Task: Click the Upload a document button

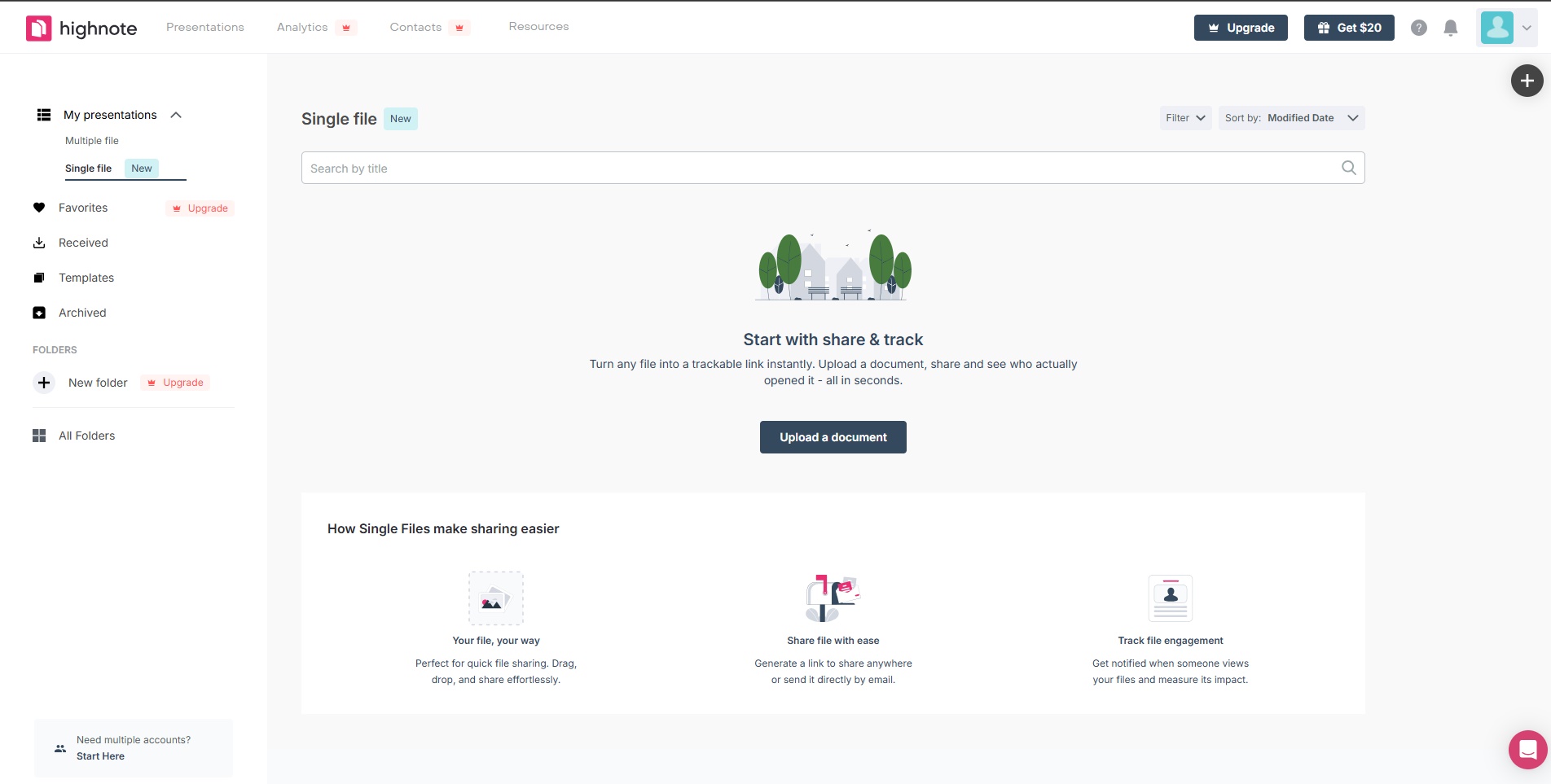Action: click(833, 437)
